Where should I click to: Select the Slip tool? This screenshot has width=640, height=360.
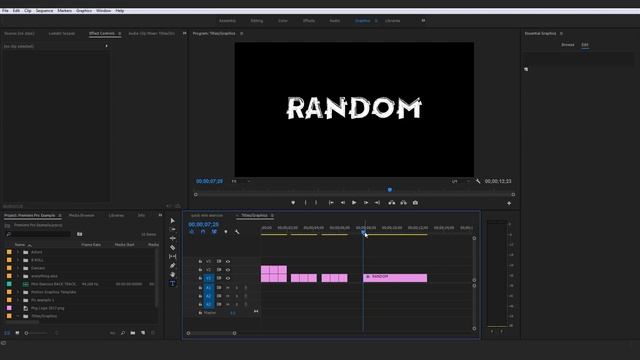[x=172, y=256]
